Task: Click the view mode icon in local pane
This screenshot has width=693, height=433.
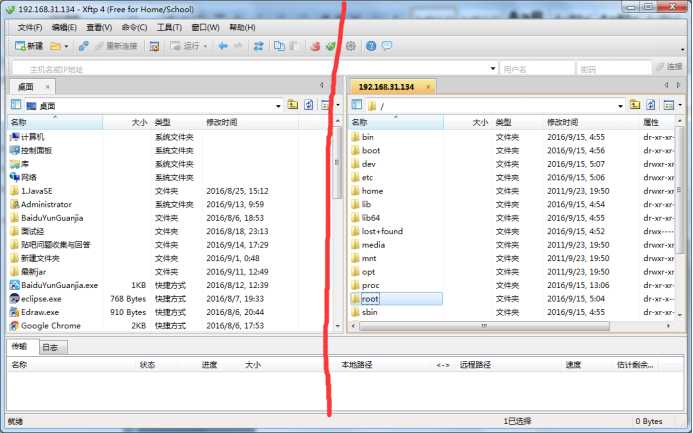Action: coord(325,105)
